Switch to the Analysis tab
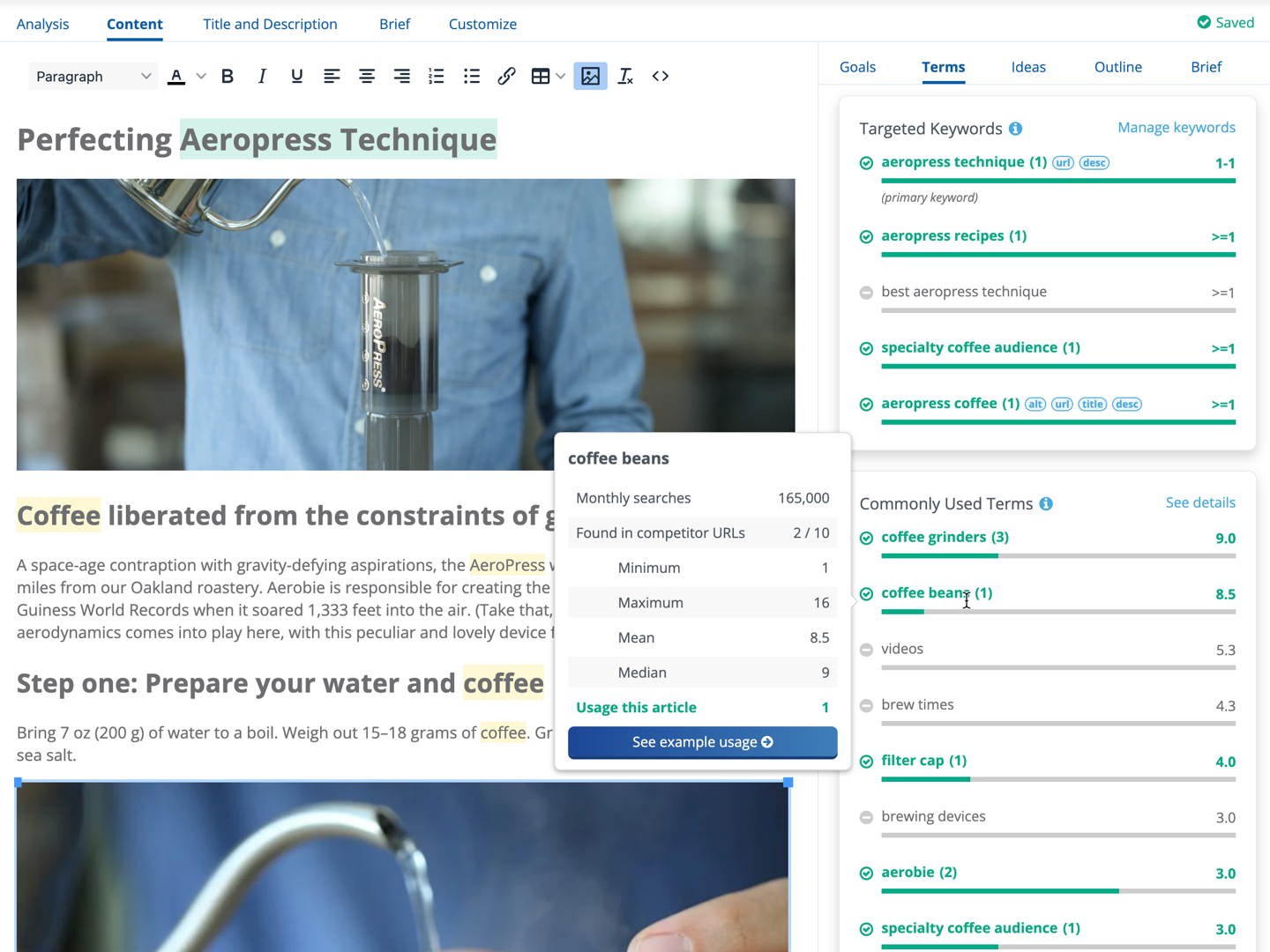 click(42, 24)
